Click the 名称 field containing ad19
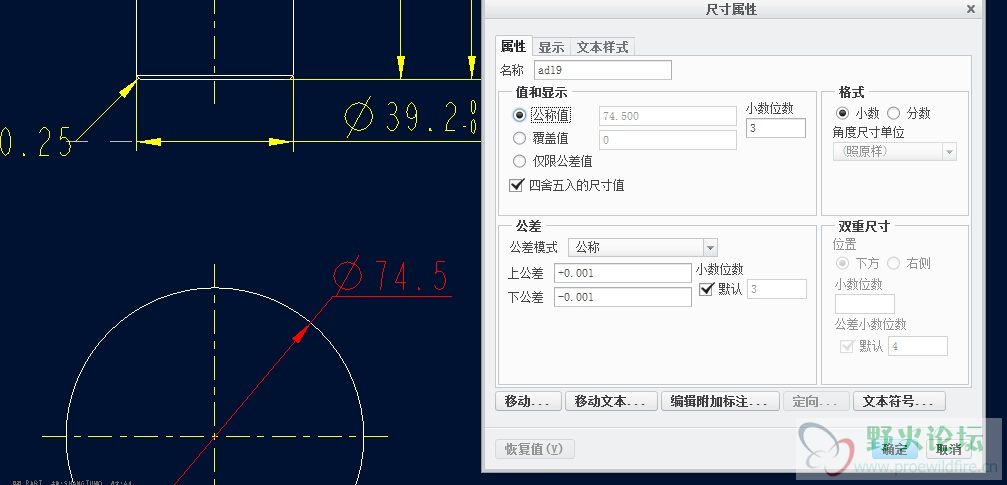 602,70
